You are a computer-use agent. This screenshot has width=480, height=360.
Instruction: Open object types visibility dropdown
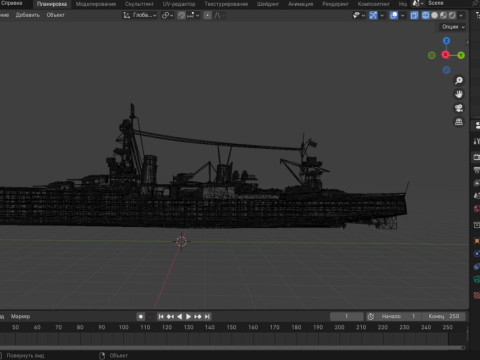coord(359,15)
